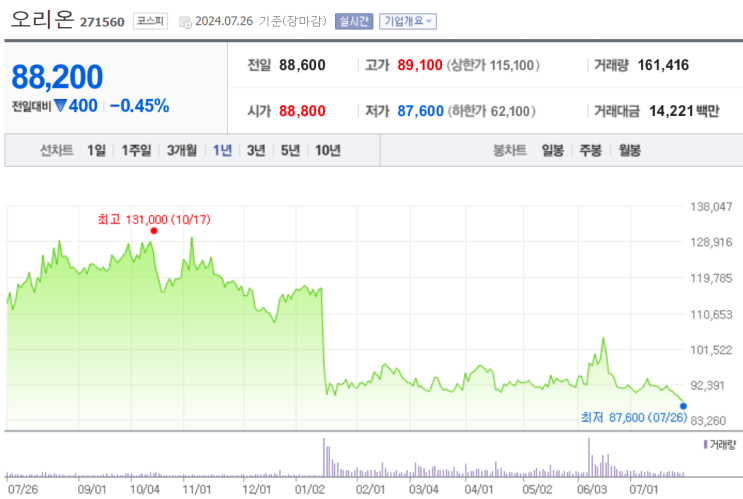Click the 최저 87,600 (07/26) label
The height and width of the screenshot is (499, 743).
[634, 417]
